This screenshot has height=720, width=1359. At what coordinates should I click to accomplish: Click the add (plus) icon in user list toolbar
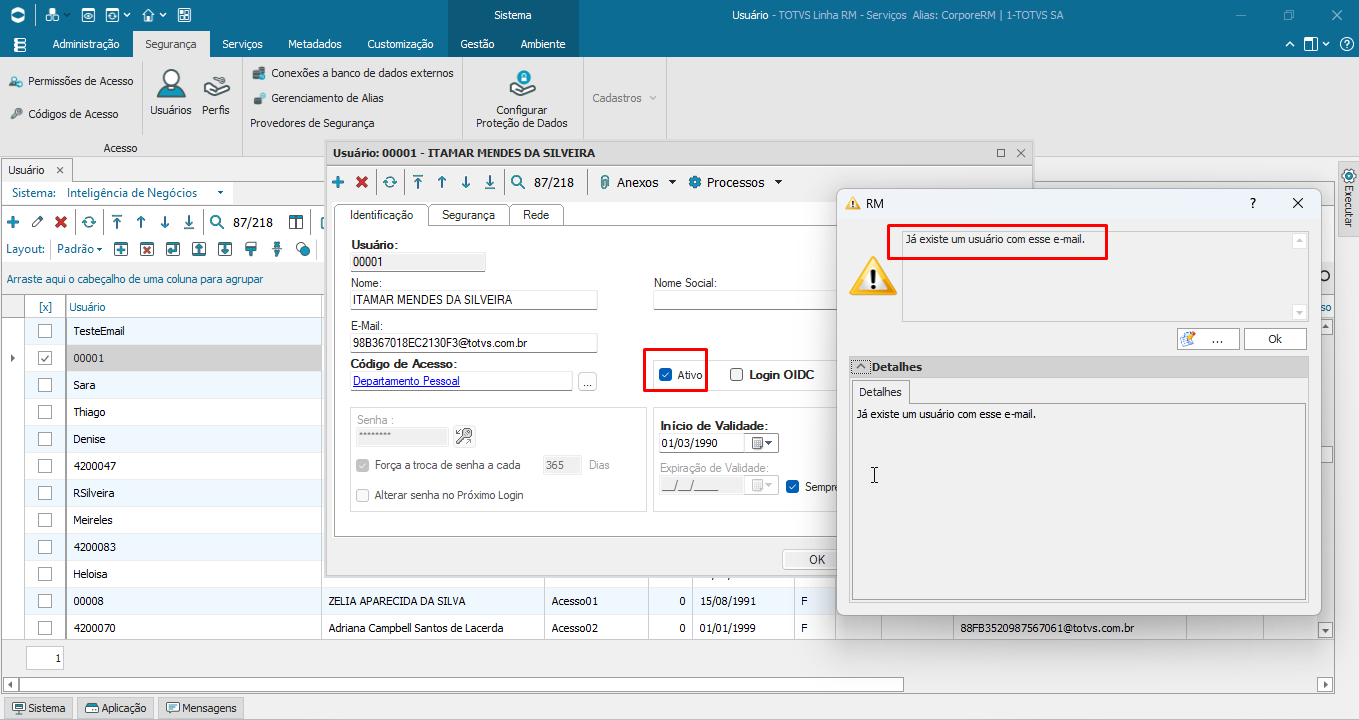pyautogui.click(x=13, y=222)
